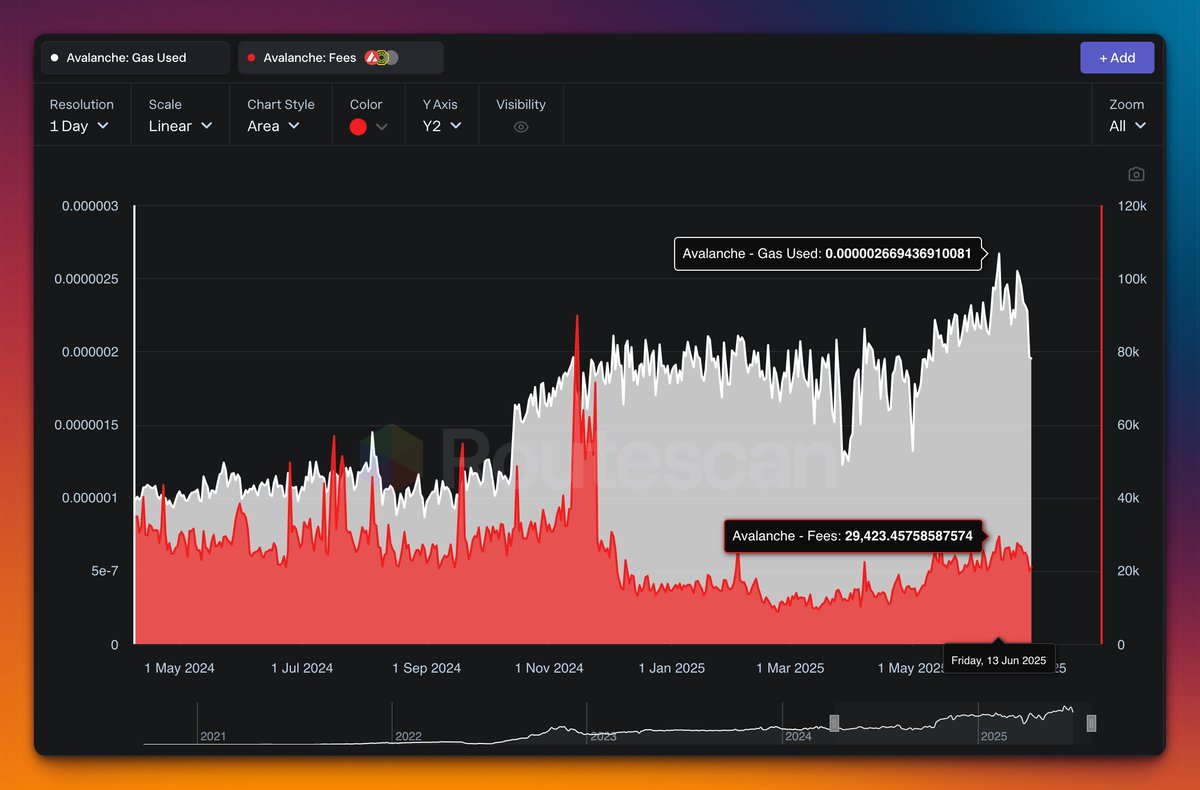Click the 1 Jan 2025 x-axis label
The width and height of the screenshot is (1200, 790).
[x=672, y=668]
